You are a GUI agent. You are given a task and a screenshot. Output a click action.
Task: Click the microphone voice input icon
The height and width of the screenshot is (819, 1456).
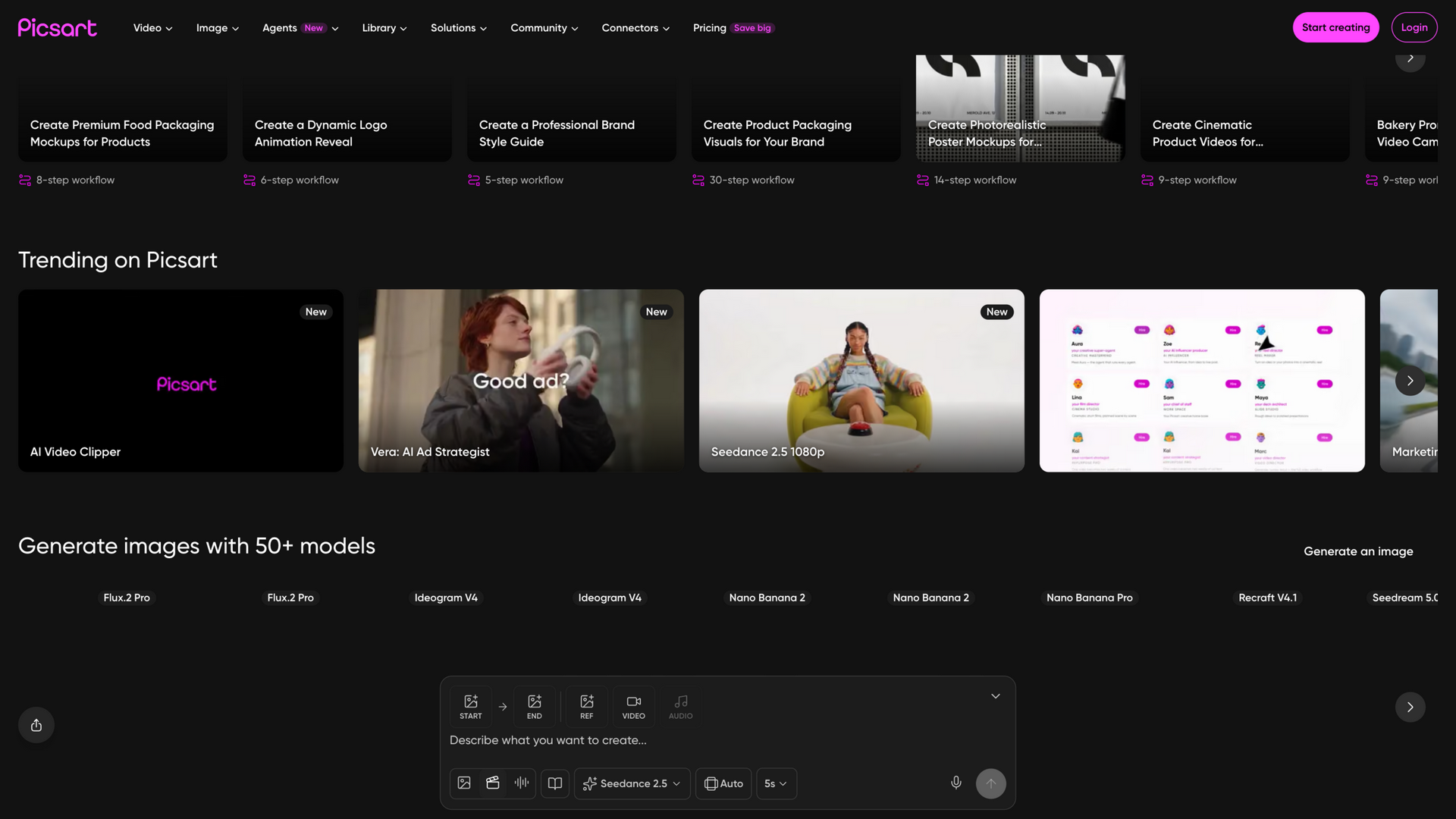(x=955, y=783)
